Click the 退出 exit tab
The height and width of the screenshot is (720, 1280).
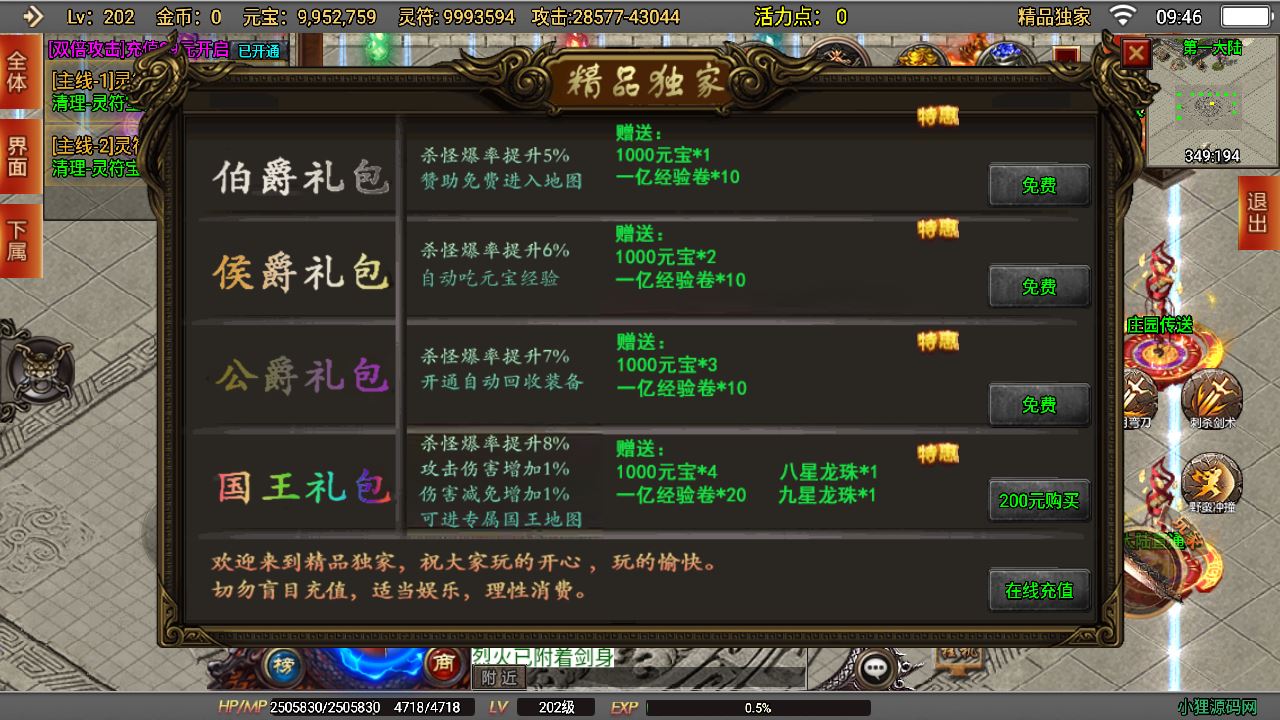pyautogui.click(x=1259, y=213)
